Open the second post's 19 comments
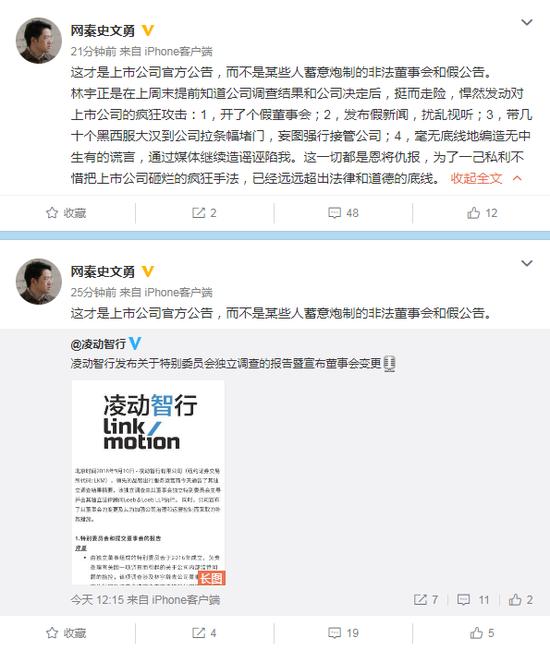Screen dimensions: 550x650 tap(343, 633)
